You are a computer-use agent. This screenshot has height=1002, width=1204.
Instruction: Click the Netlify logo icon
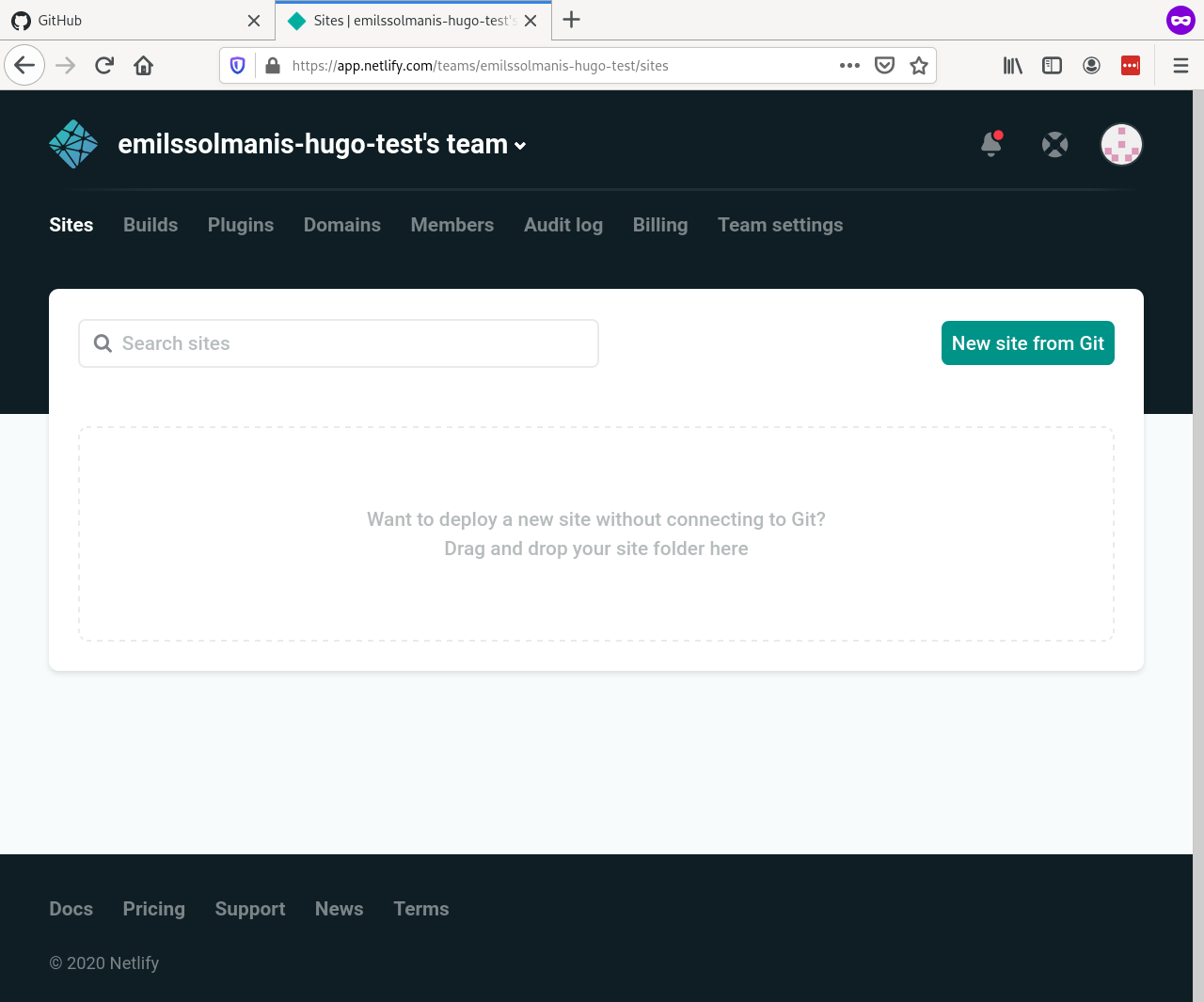[x=73, y=144]
